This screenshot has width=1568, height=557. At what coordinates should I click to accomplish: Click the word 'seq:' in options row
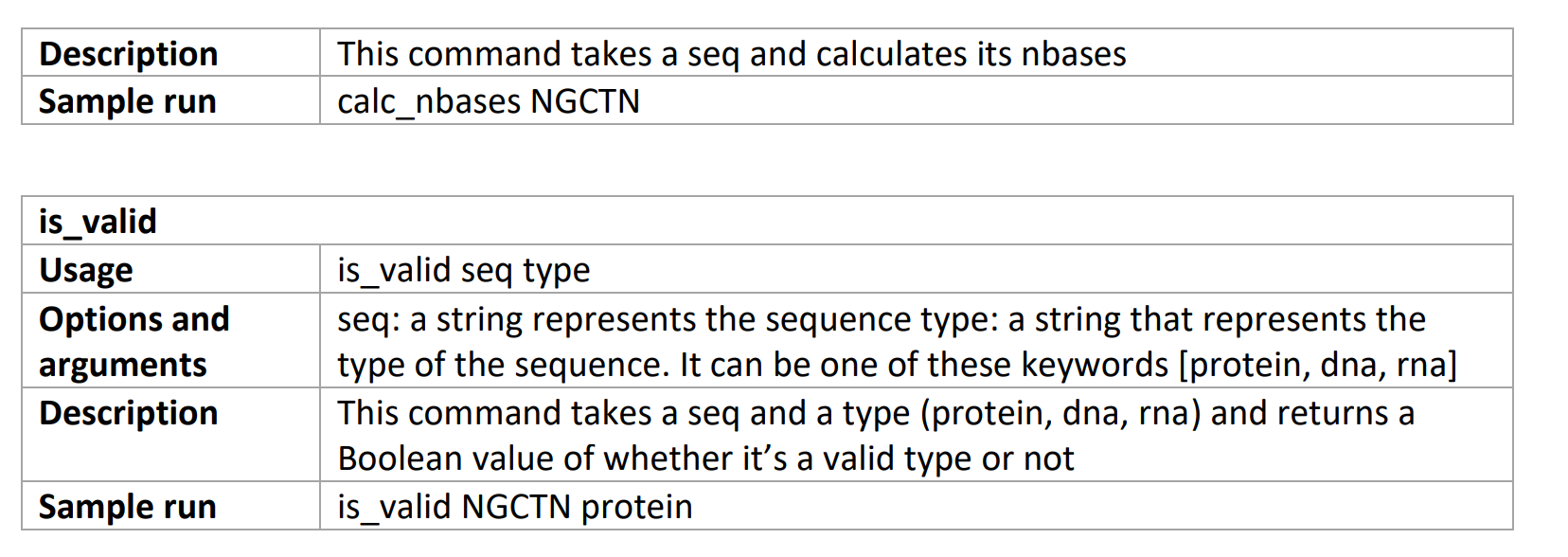point(369,319)
